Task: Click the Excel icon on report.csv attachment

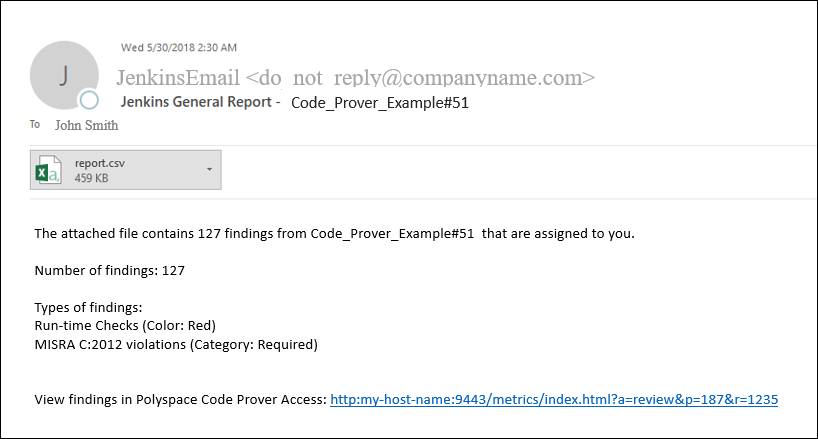Action: pos(49,170)
